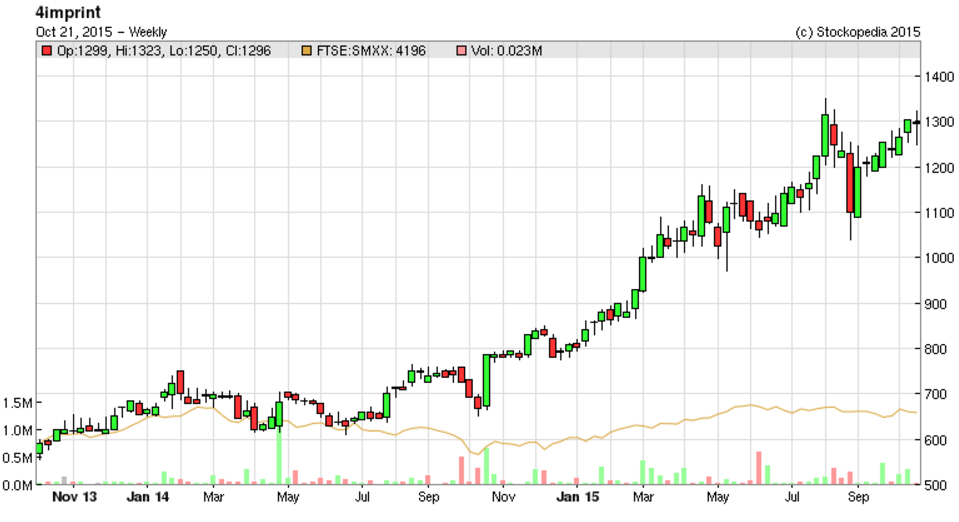959x522 pixels.
Task: Click the orange FTSE:SMXX legend swatch
Action: tap(306, 51)
